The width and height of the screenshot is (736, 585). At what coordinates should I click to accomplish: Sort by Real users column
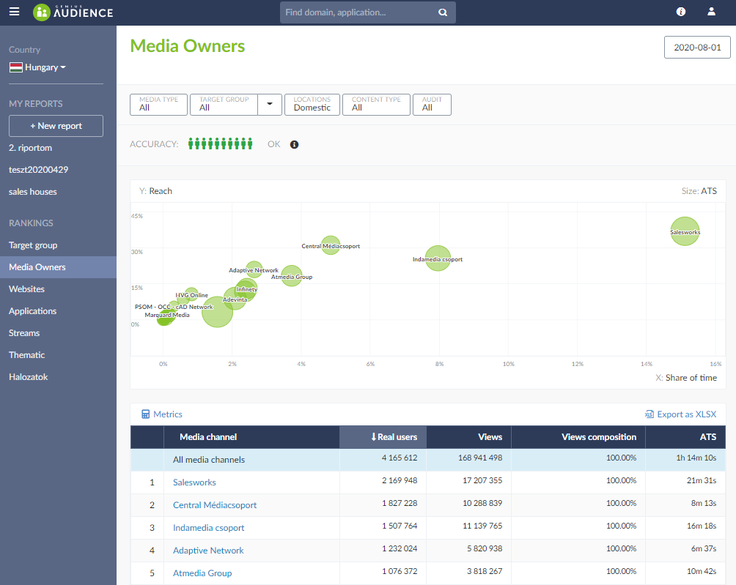pyautogui.click(x=383, y=437)
